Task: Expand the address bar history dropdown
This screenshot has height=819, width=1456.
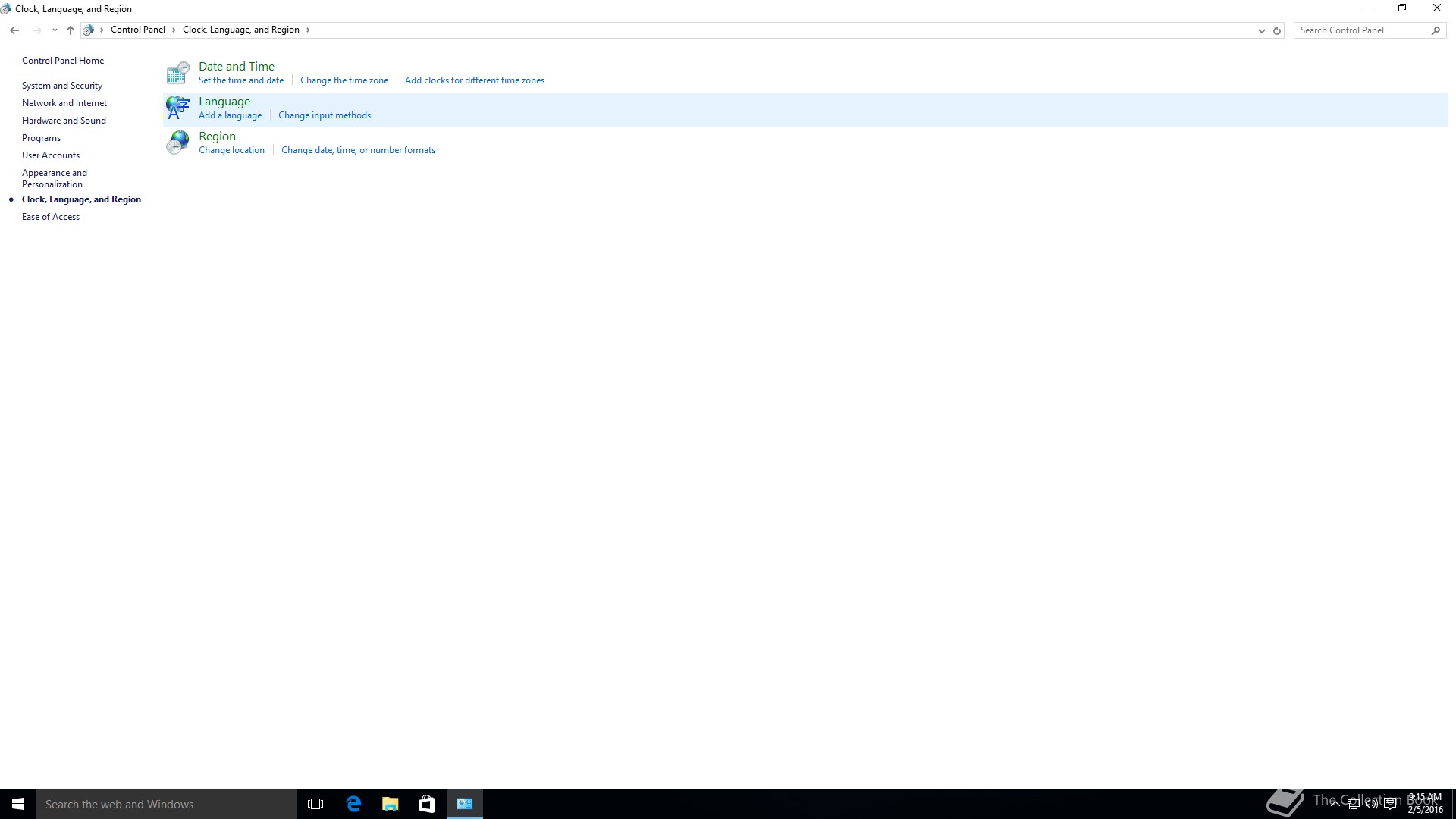Action: pyautogui.click(x=1261, y=30)
